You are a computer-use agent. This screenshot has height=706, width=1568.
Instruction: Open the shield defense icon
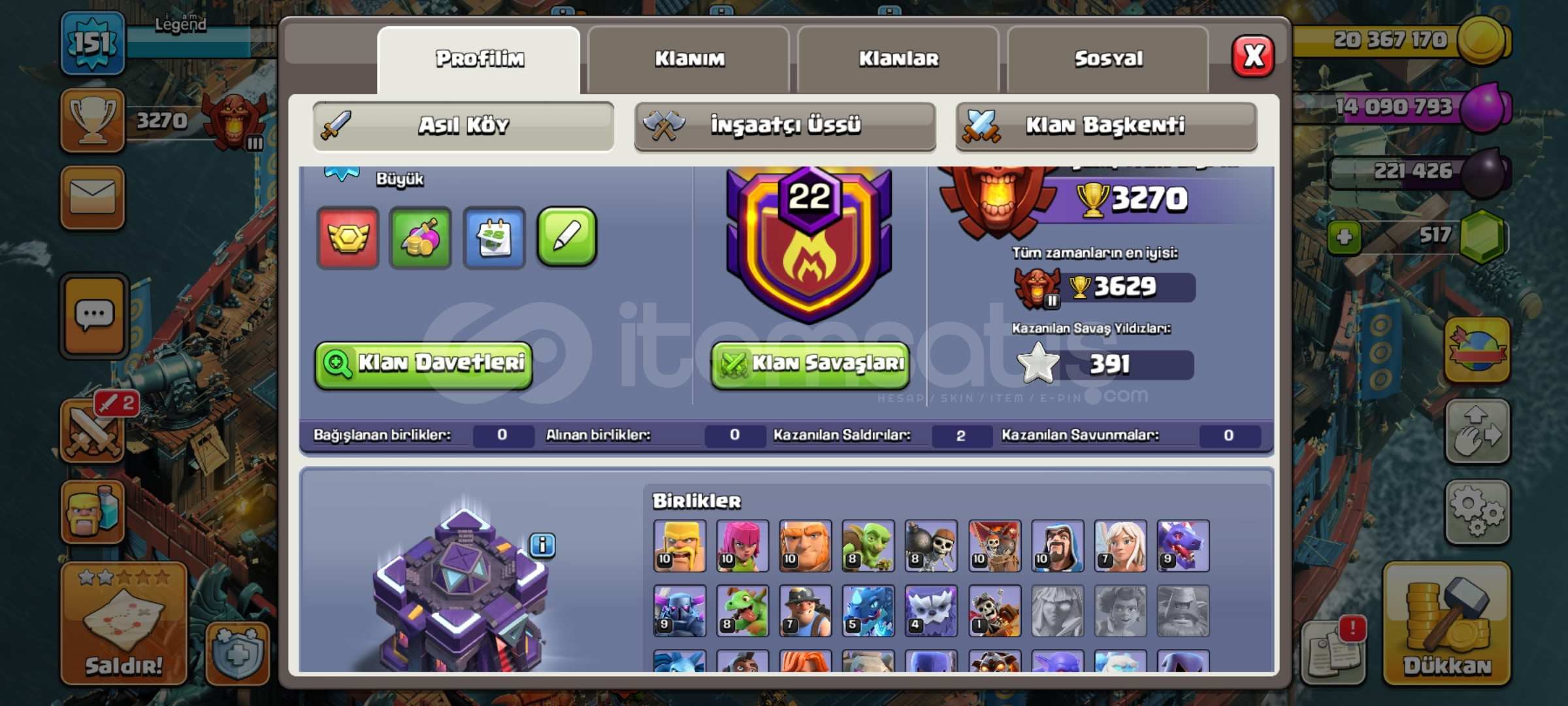pos(238,653)
